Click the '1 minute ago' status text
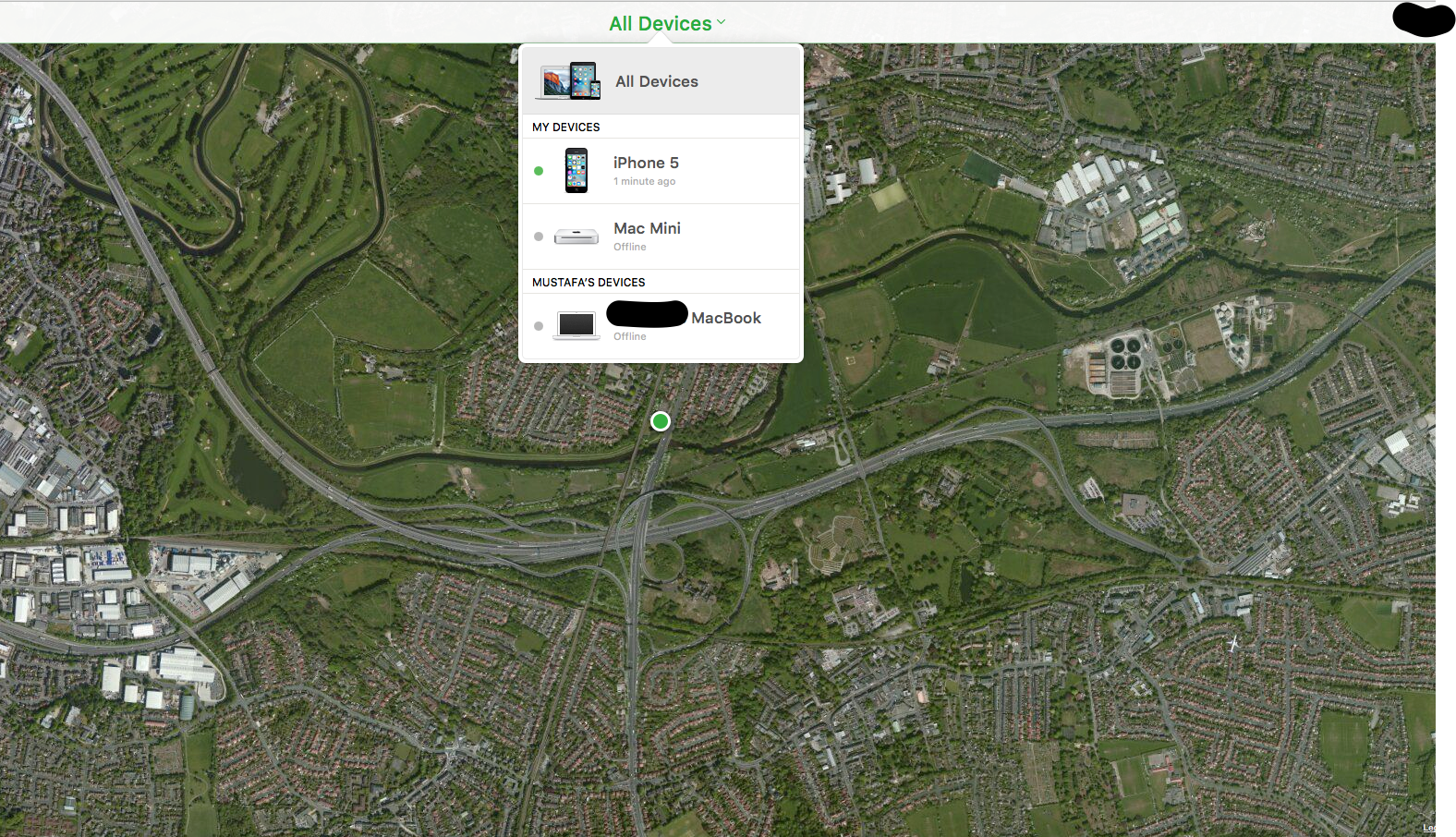This screenshot has height=837, width=1456. 645,182
